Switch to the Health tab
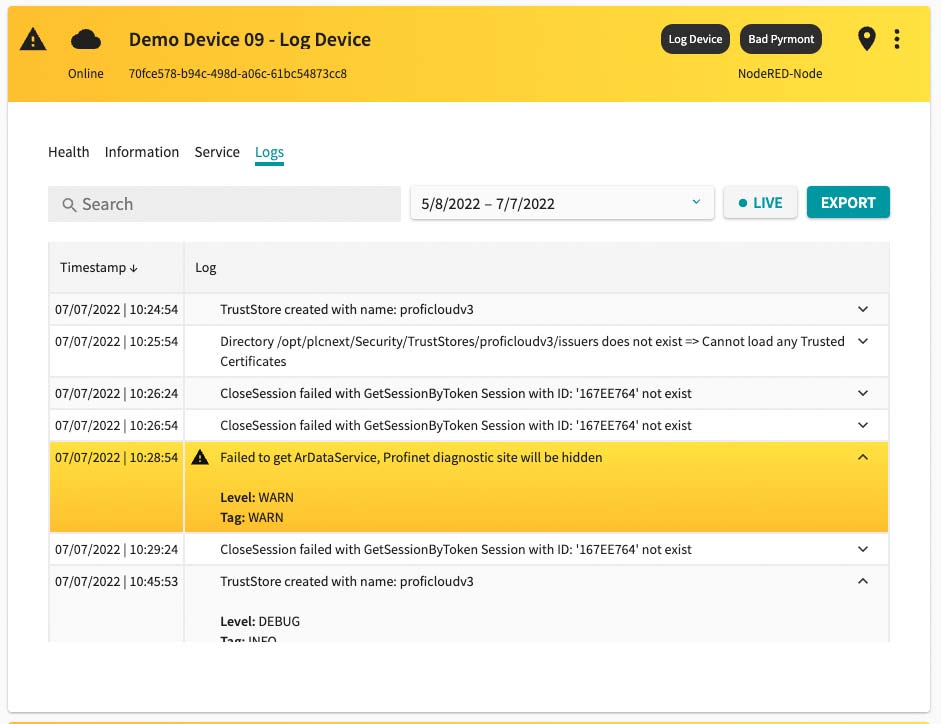The image size is (941, 724). pyautogui.click(x=68, y=152)
